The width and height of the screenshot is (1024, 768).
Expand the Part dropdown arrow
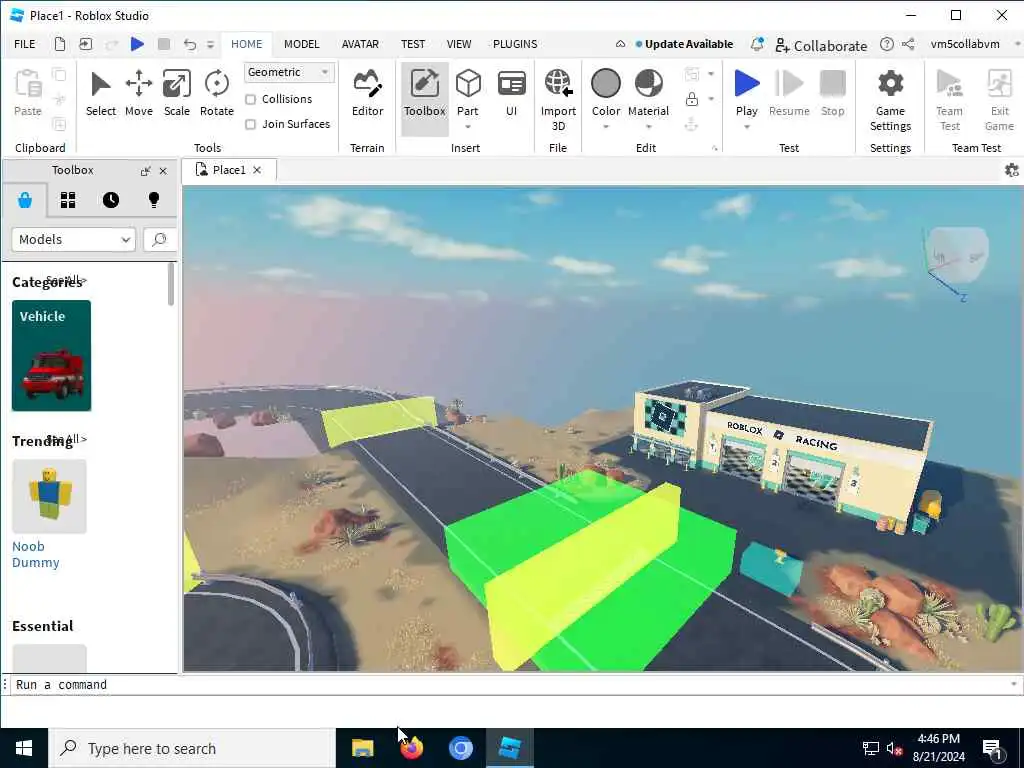coord(468,127)
